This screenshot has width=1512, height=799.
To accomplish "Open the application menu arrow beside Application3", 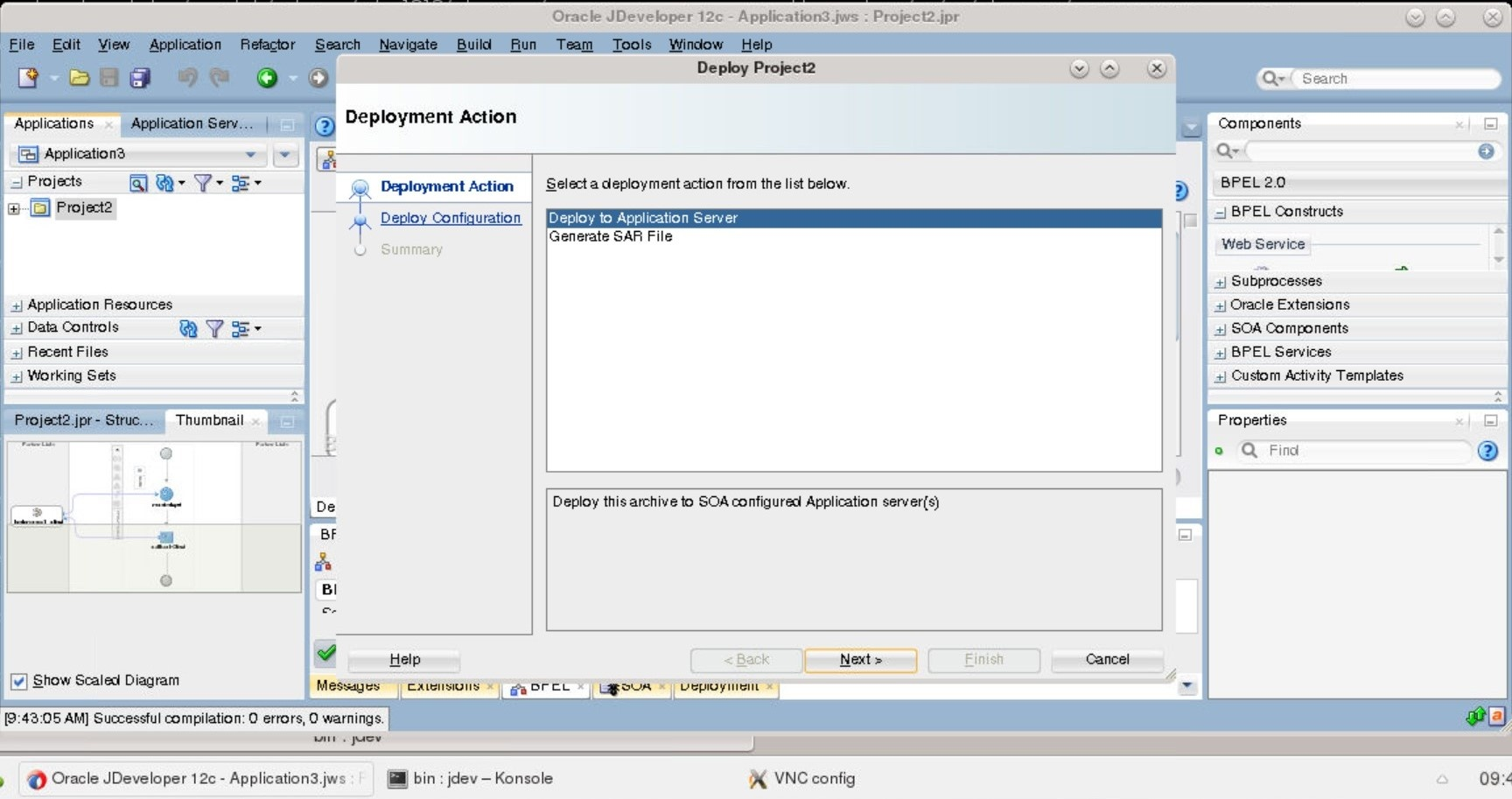I will point(284,155).
